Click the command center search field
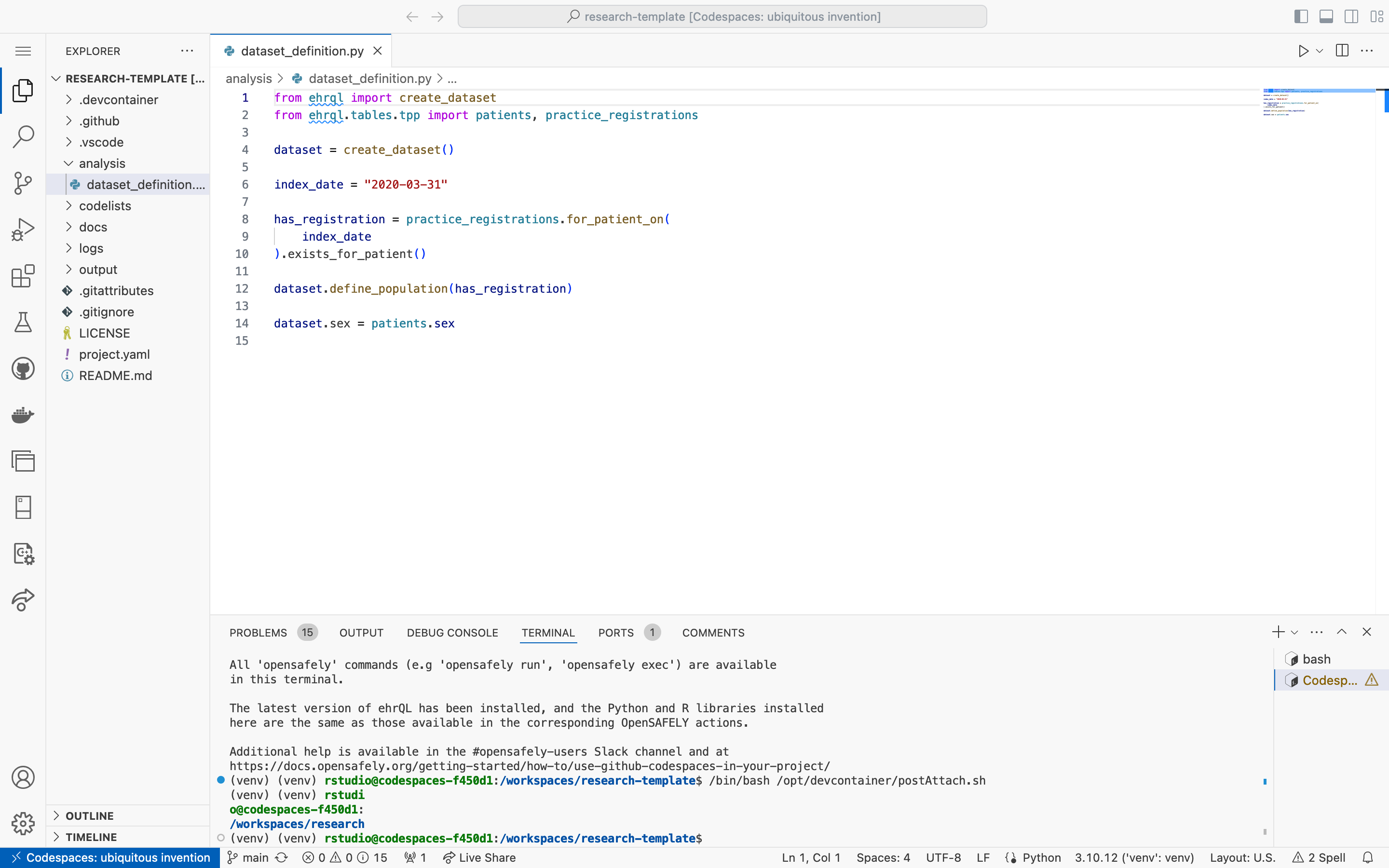Image resolution: width=1389 pixels, height=868 pixels. [722, 17]
